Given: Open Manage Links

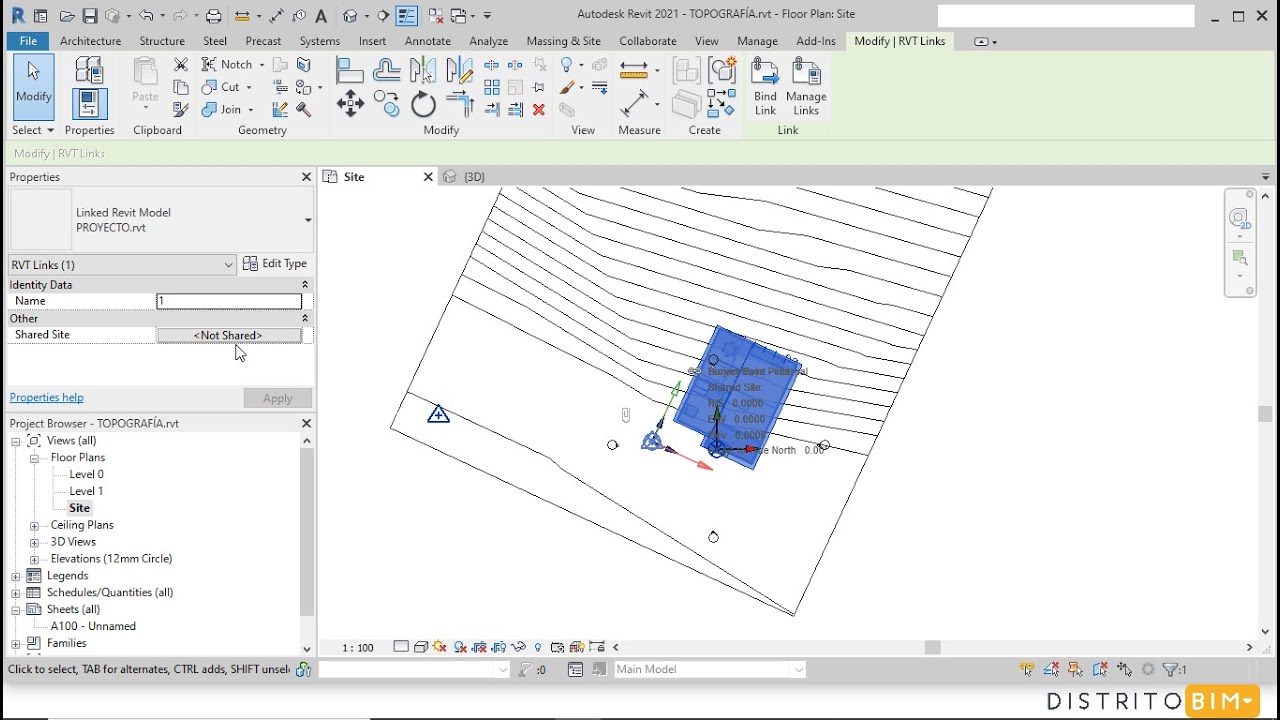Looking at the screenshot, I should click(806, 87).
